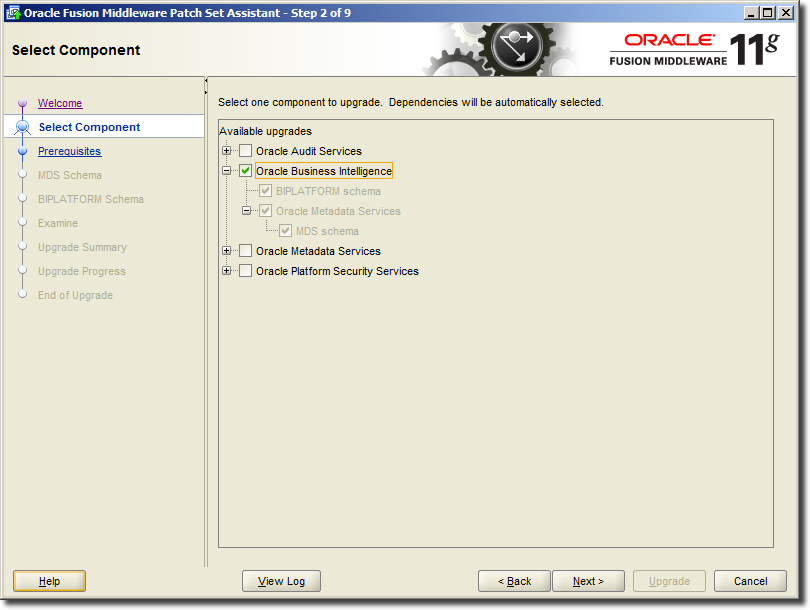Collapse the Oracle Business Intelligence node
Image resolution: width=810 pixels, height=610 pixels.
(226, 171)
